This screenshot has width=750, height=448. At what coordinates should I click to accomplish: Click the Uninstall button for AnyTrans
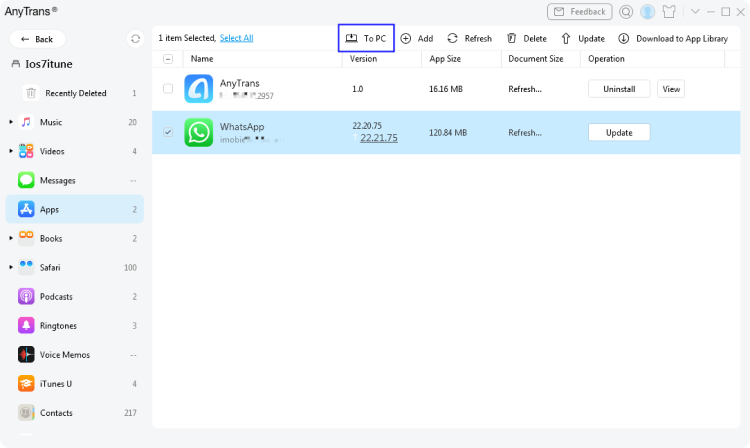pos(619,89)
